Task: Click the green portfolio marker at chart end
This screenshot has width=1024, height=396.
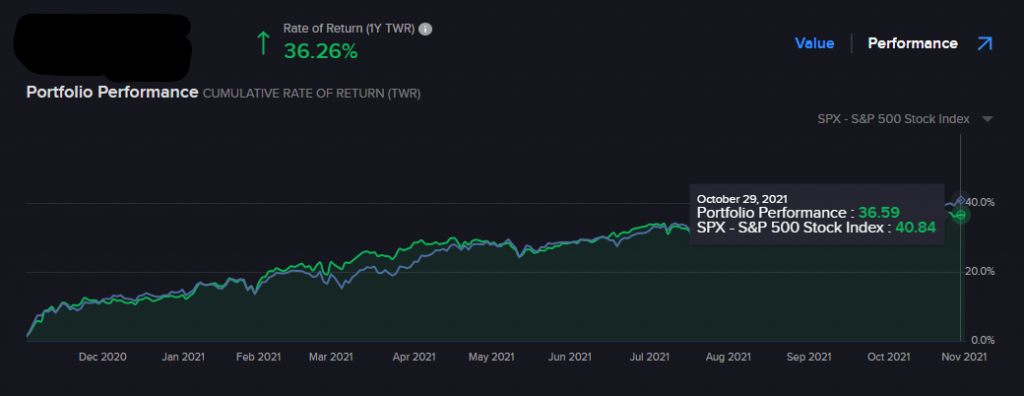Action: (x=960, y=214)
